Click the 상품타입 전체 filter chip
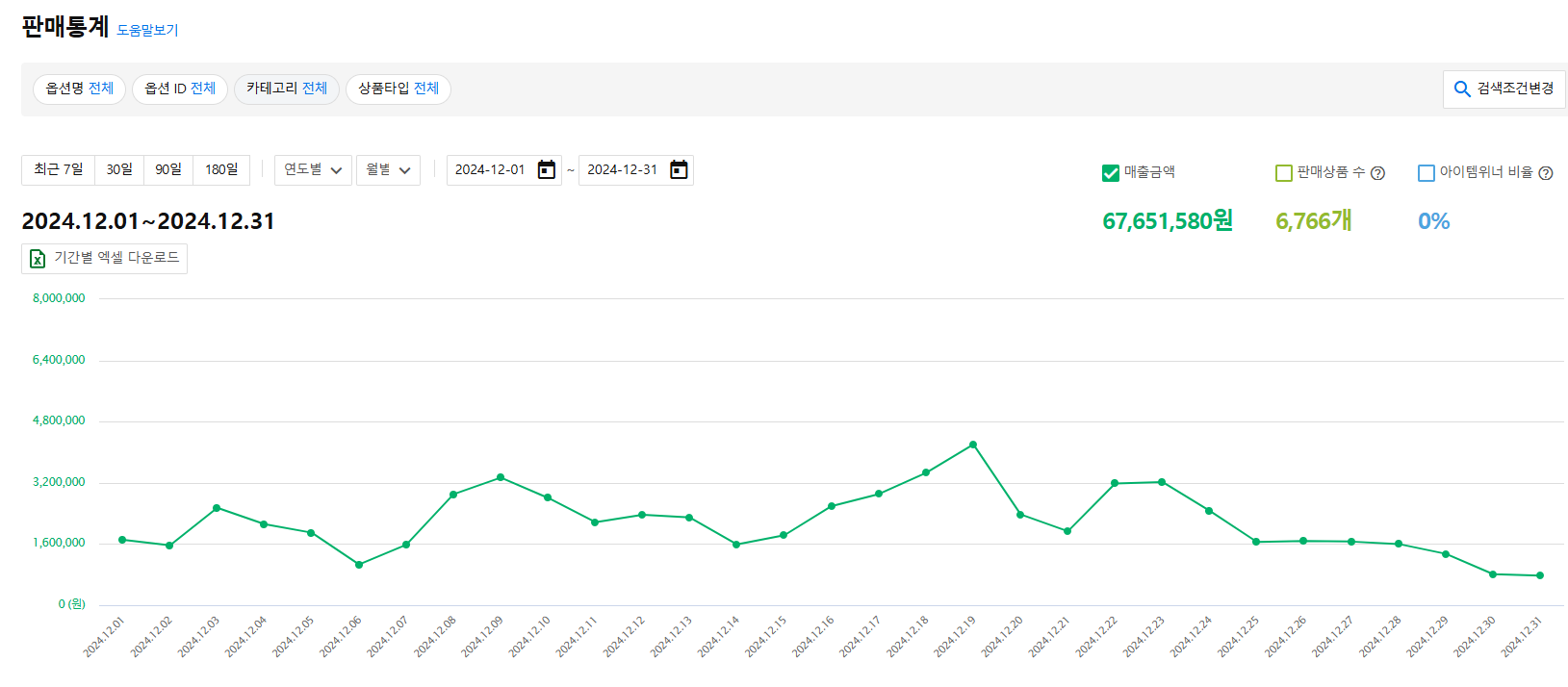The width and height of the screenshot is (1568, 687). click(398, 89)
